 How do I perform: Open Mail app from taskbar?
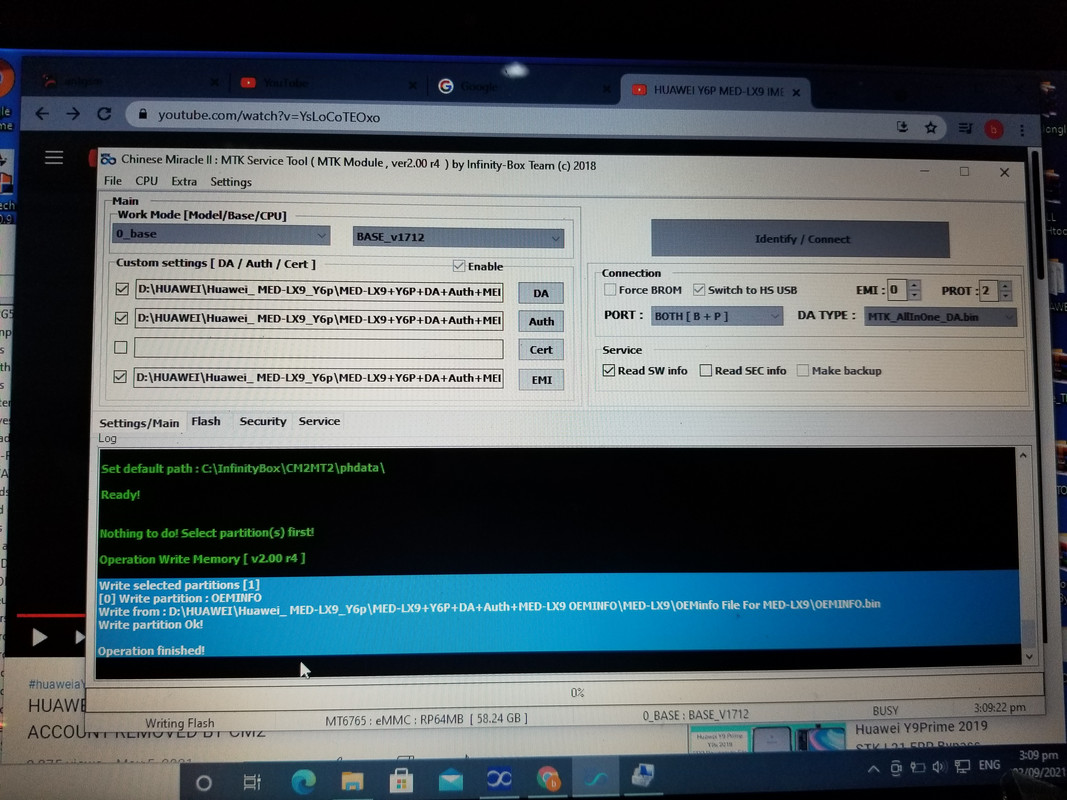450,780
